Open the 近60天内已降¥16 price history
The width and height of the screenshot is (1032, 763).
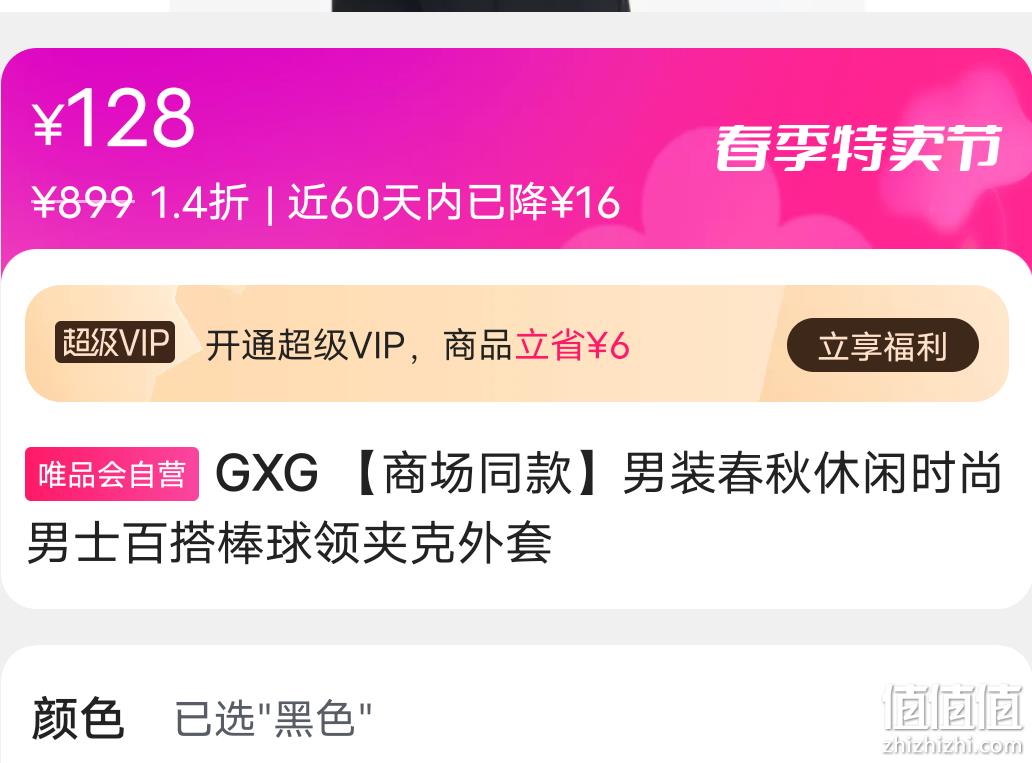point(454,201)
